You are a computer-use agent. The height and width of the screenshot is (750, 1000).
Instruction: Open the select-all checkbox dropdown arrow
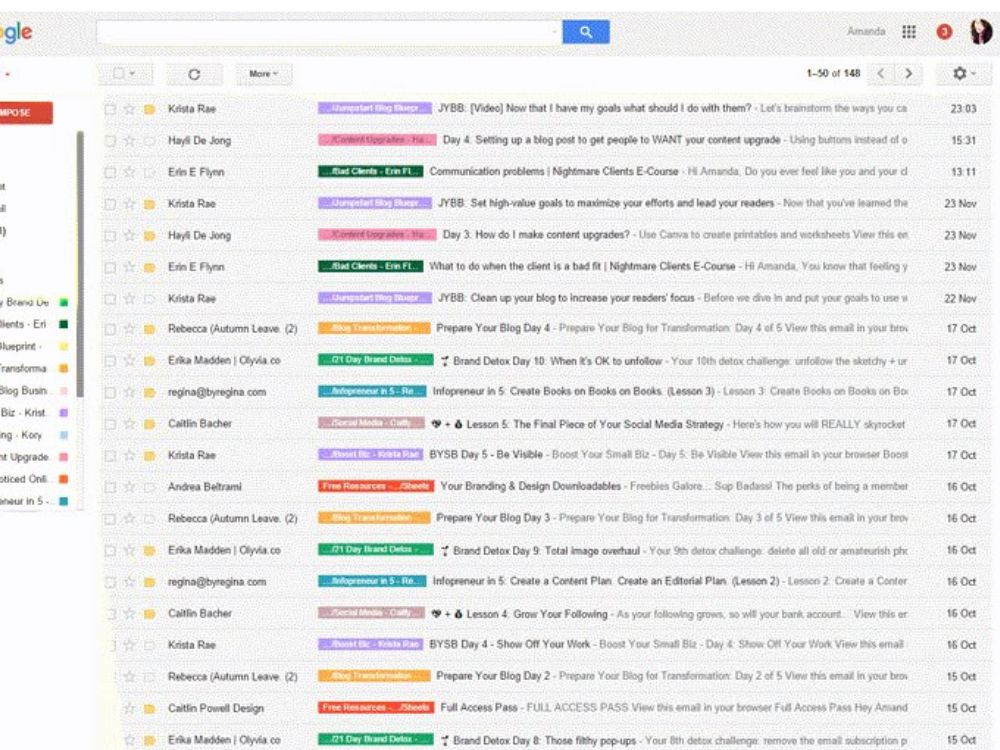tap(133, 73)
